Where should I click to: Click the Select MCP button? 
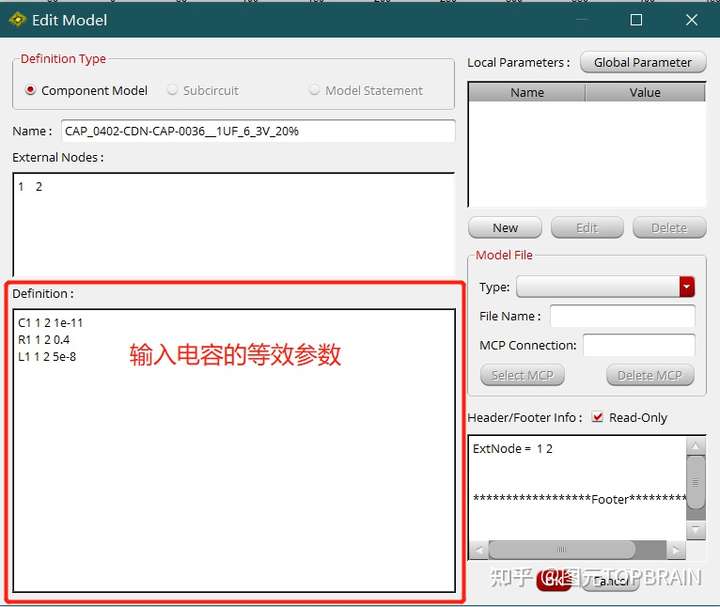pyautogui.click(x=522, y=376)
